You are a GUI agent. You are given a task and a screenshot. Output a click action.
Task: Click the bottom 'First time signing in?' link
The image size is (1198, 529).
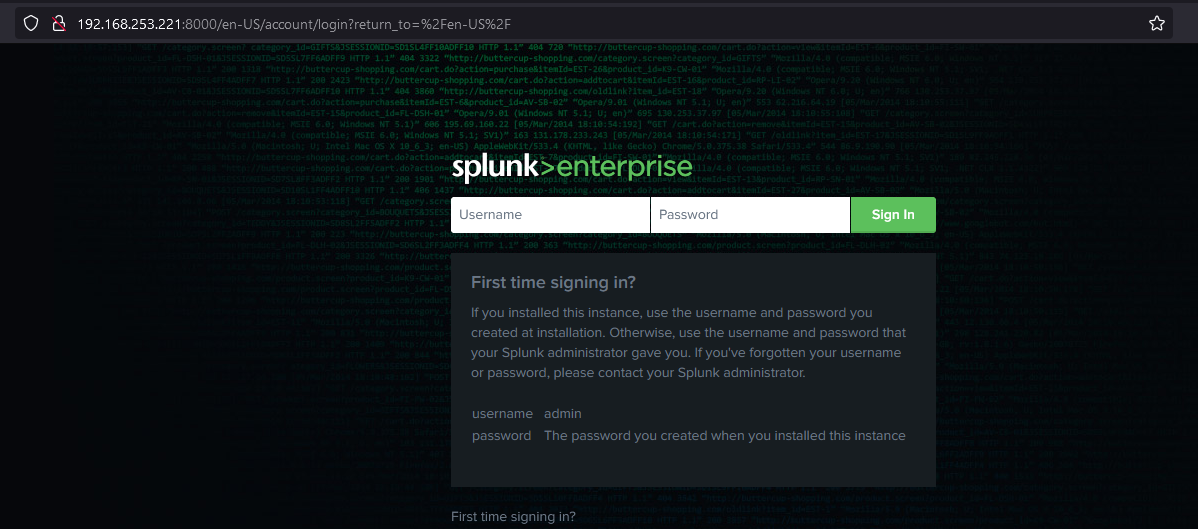513,517
